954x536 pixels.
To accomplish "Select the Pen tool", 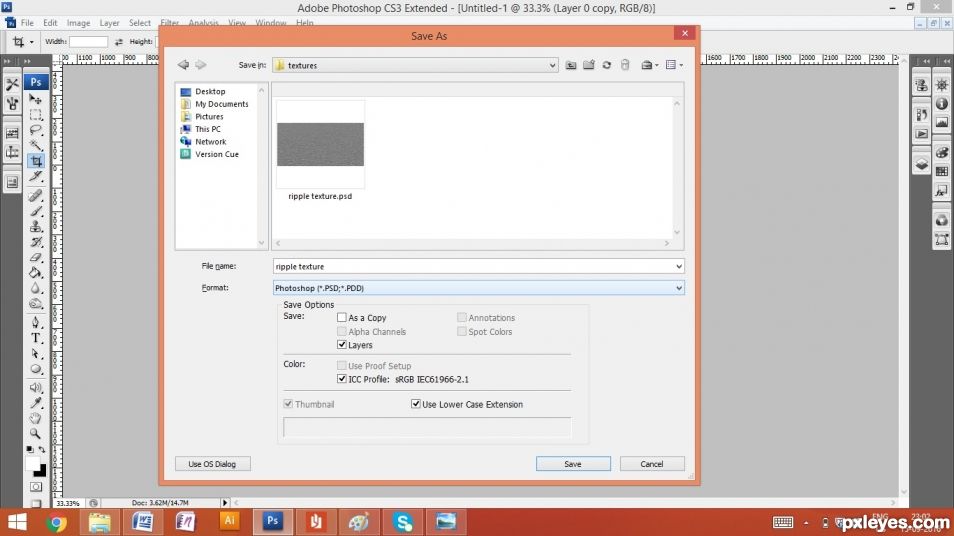I will tap(36, 322).
